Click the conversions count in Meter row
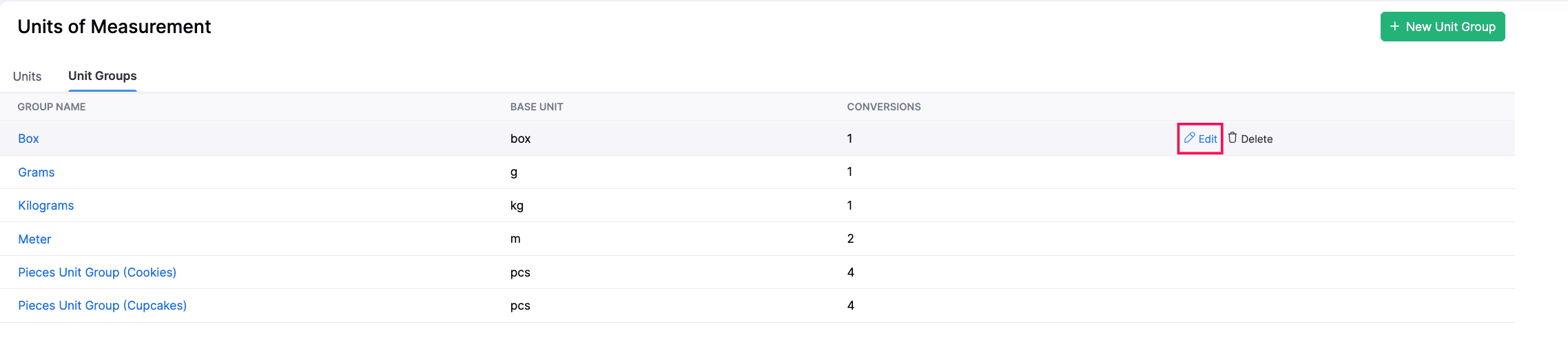This screenshot has width=1568, height=349. 850,239
